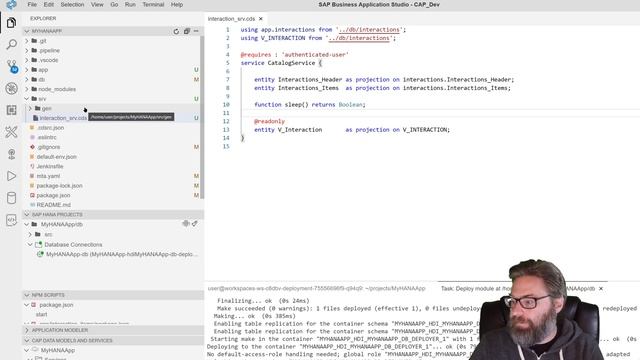Image resolution: width=640 pixels, height=360 pixels.
Task: Switch to the user@workspaces terminal tab
Action: [x=316, y=289]
